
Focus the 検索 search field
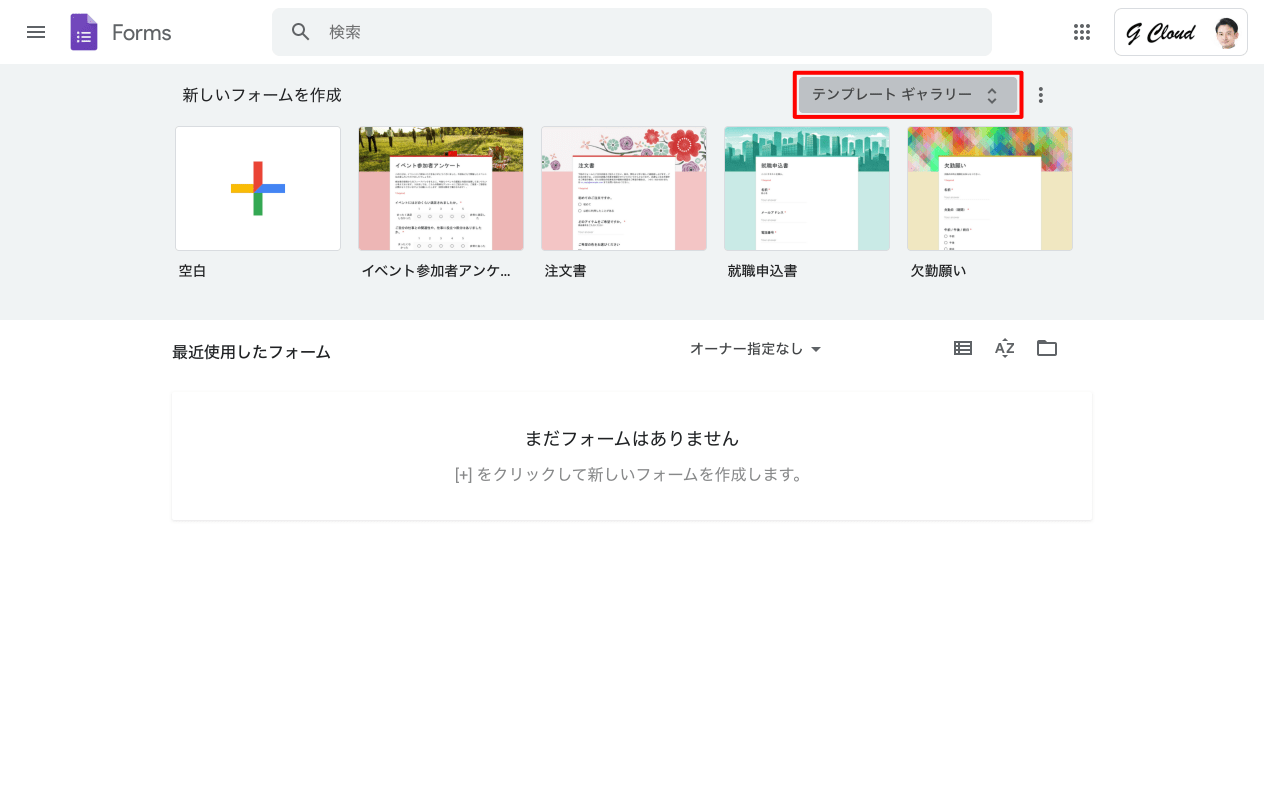632,32
